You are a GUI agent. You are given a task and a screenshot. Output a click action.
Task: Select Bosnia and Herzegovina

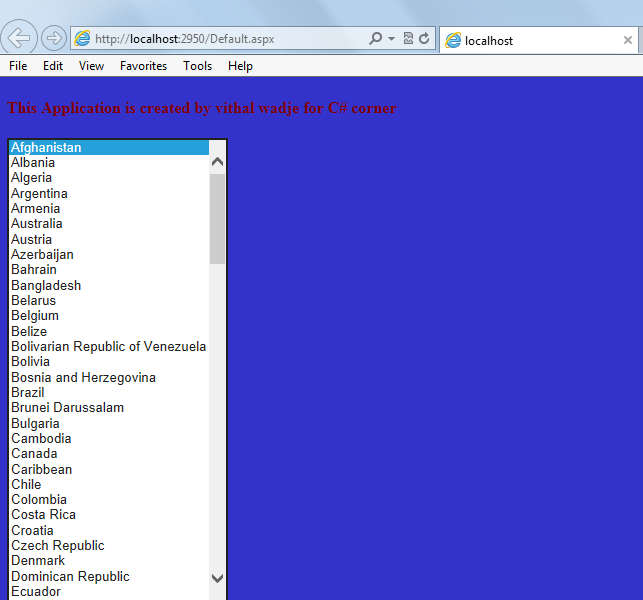tap(109, 377)
